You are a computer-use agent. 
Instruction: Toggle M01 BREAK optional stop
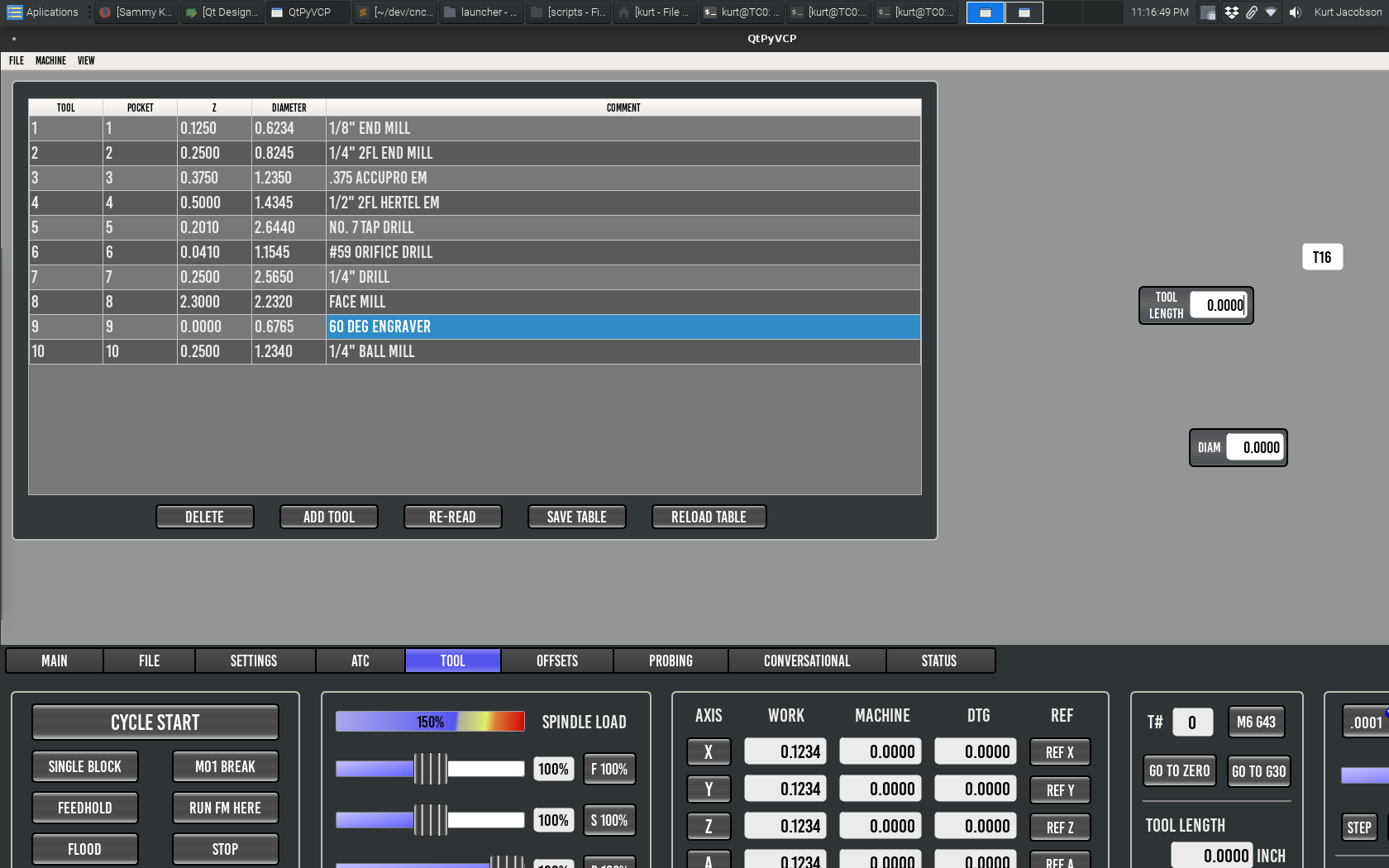(226, 766)
